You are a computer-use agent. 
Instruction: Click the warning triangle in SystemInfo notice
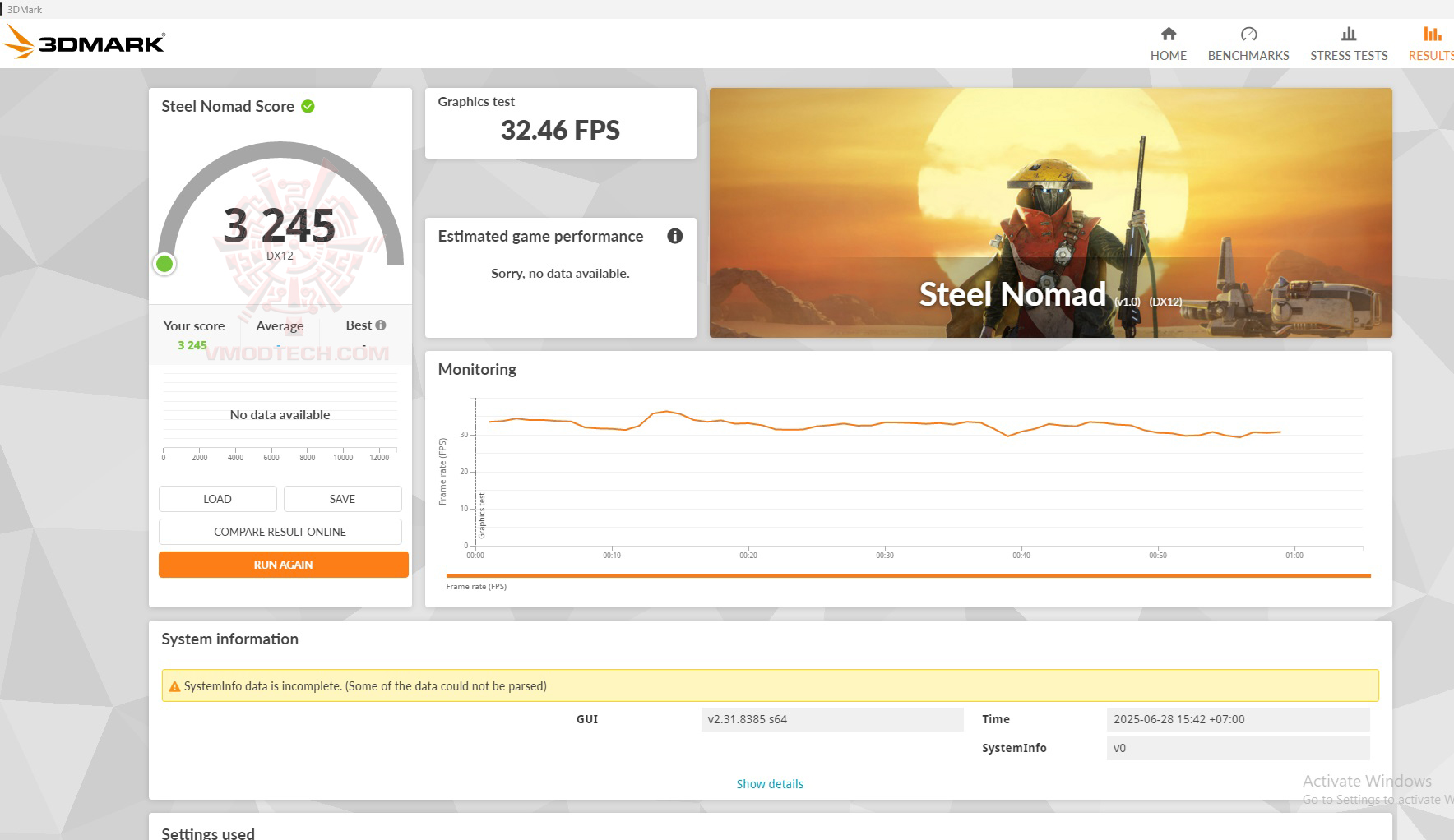pyautogui.click(x=174, y=686)
